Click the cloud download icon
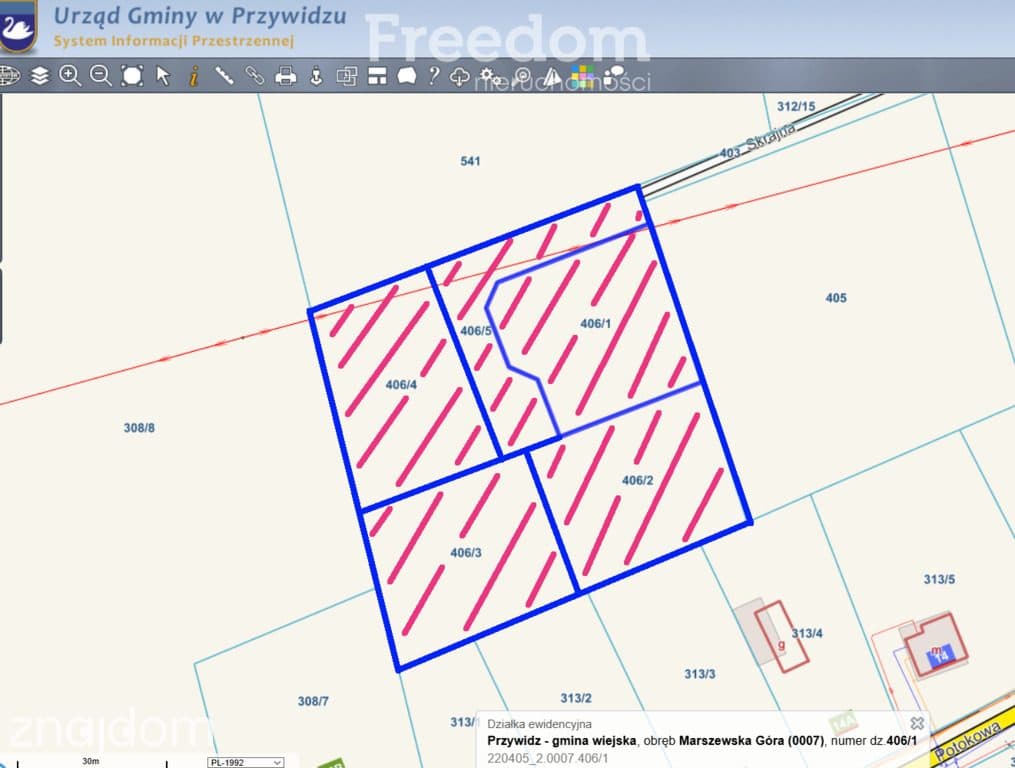 tap(460, 76)
